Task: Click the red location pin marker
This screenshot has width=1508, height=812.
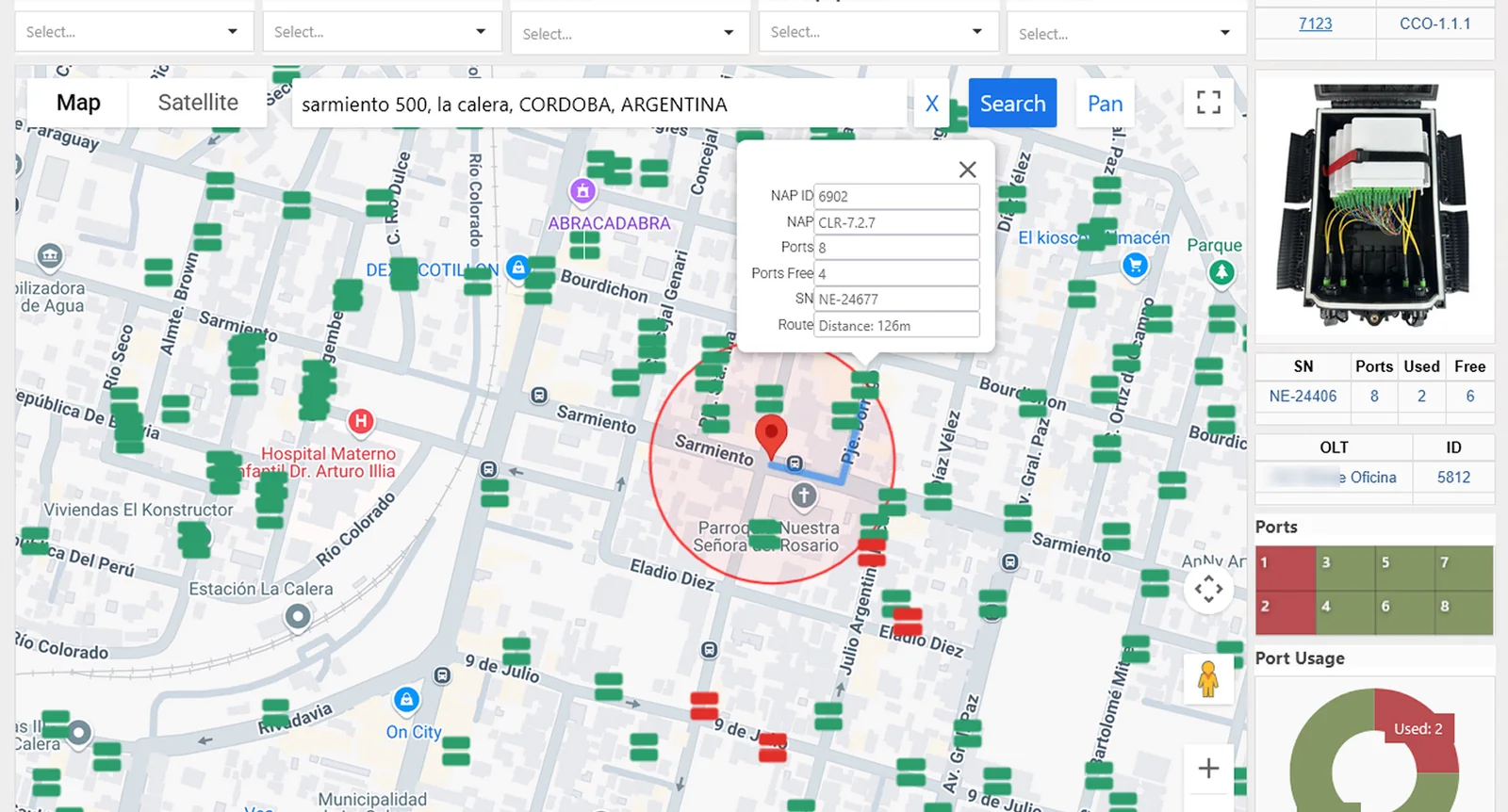Action: click(x=771, y=436)
